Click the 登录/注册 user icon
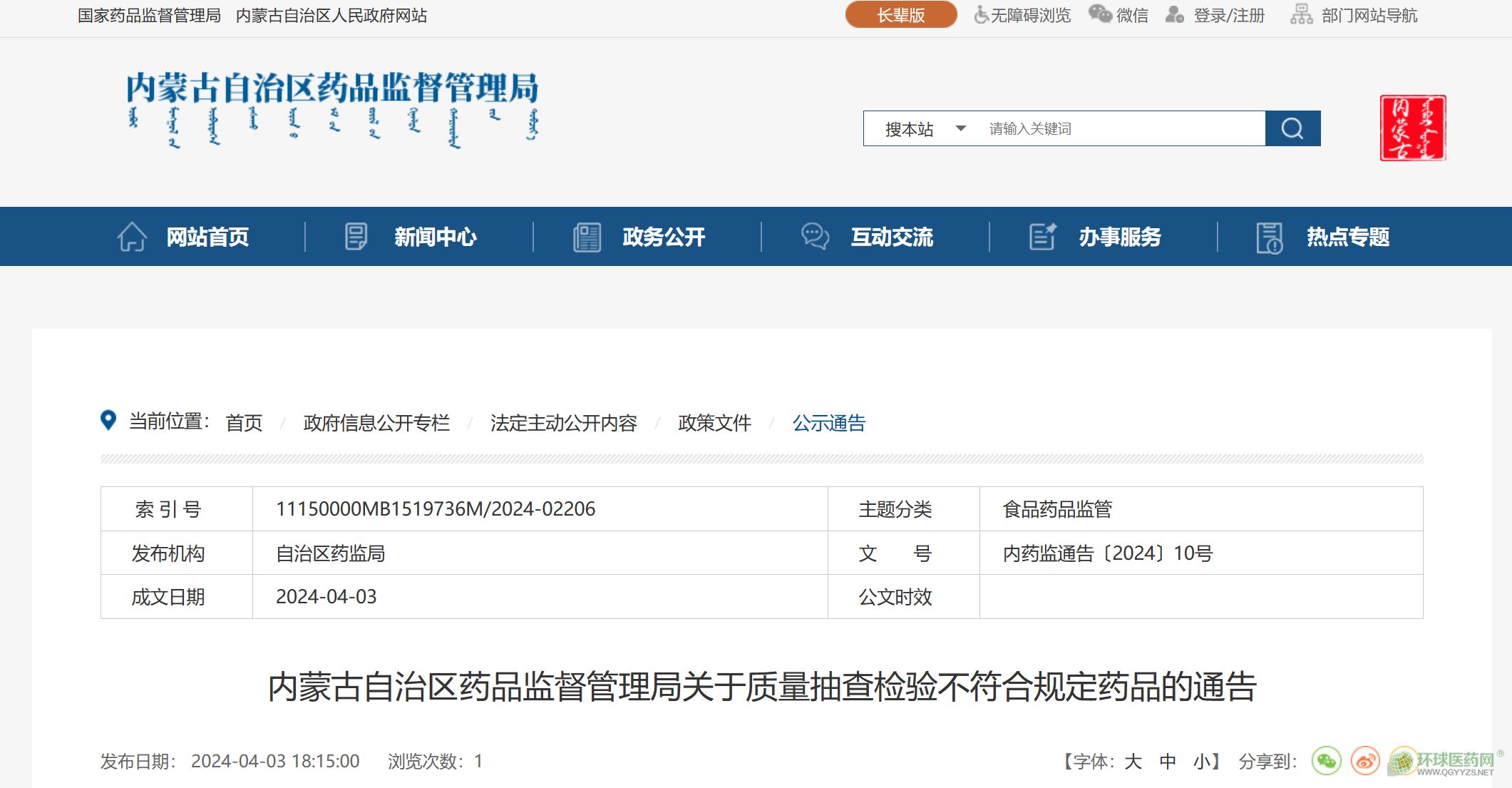Image resolution: width=1512 pixels, height=788 pixels. point(1174,15)
